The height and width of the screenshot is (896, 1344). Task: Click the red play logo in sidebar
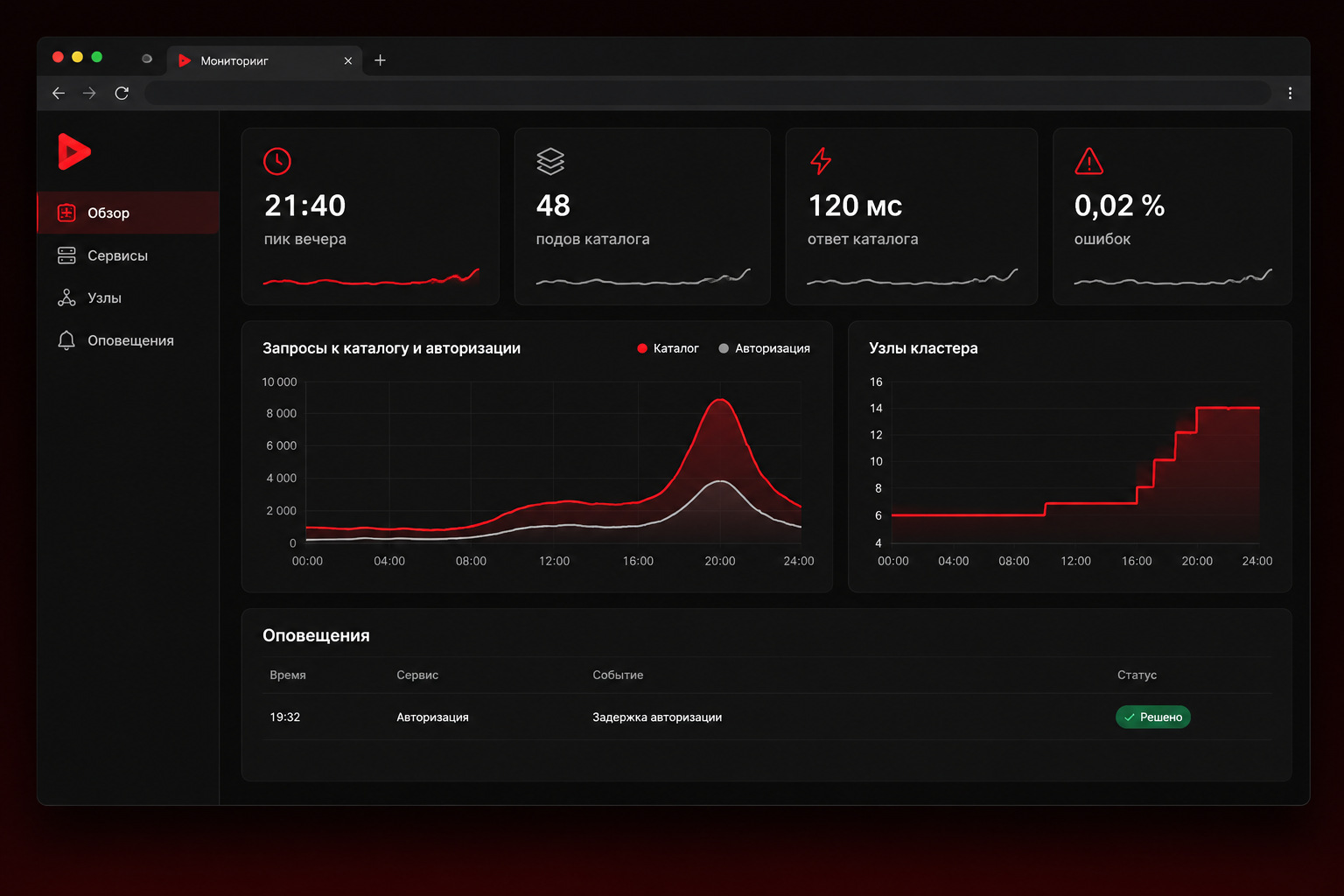pyautogui.click(x=73, y=151)
